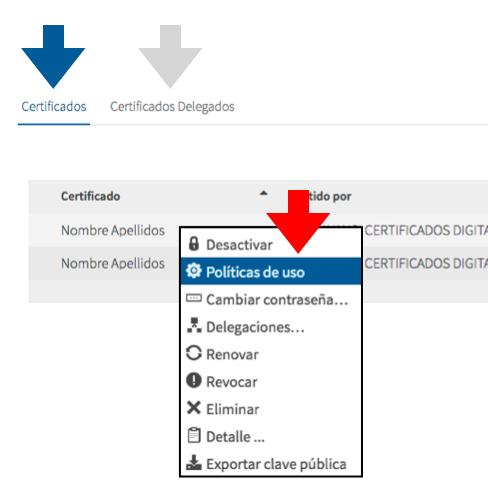Click the gear icon for Políticas de uso
Screen dimensions: 488x498
point(194,271)
